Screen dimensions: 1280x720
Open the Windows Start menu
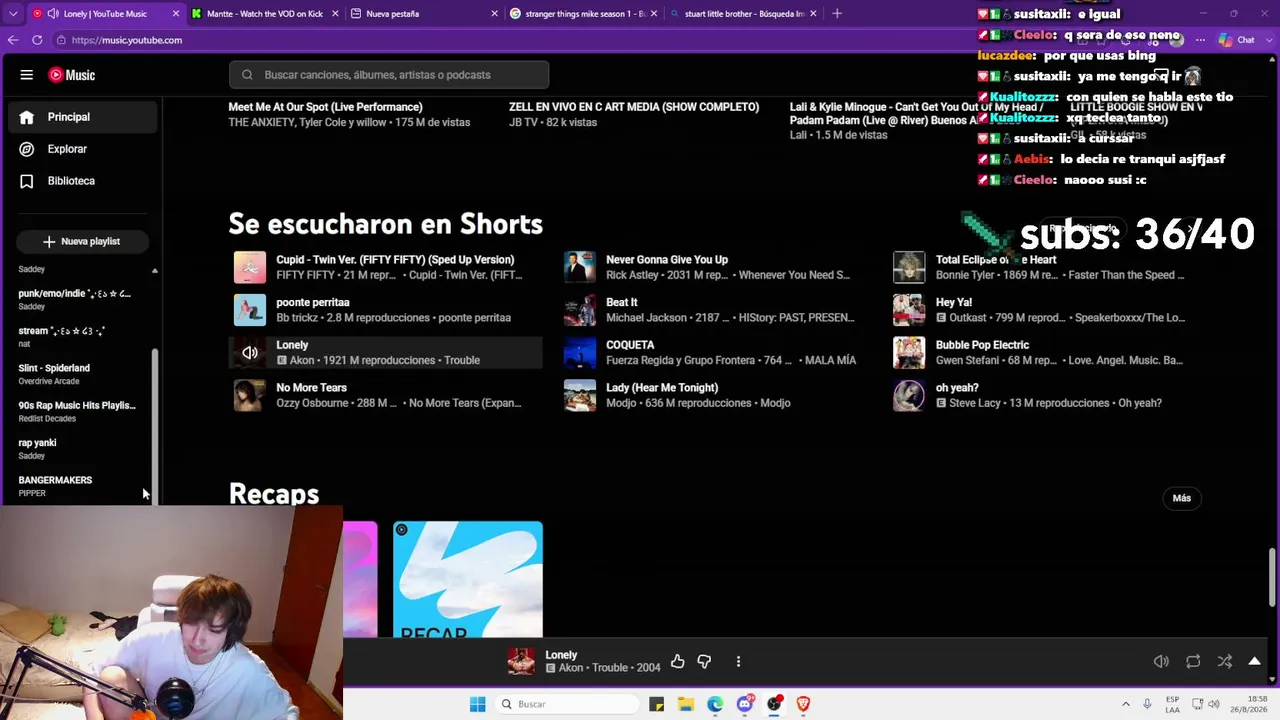pos(478,704)
